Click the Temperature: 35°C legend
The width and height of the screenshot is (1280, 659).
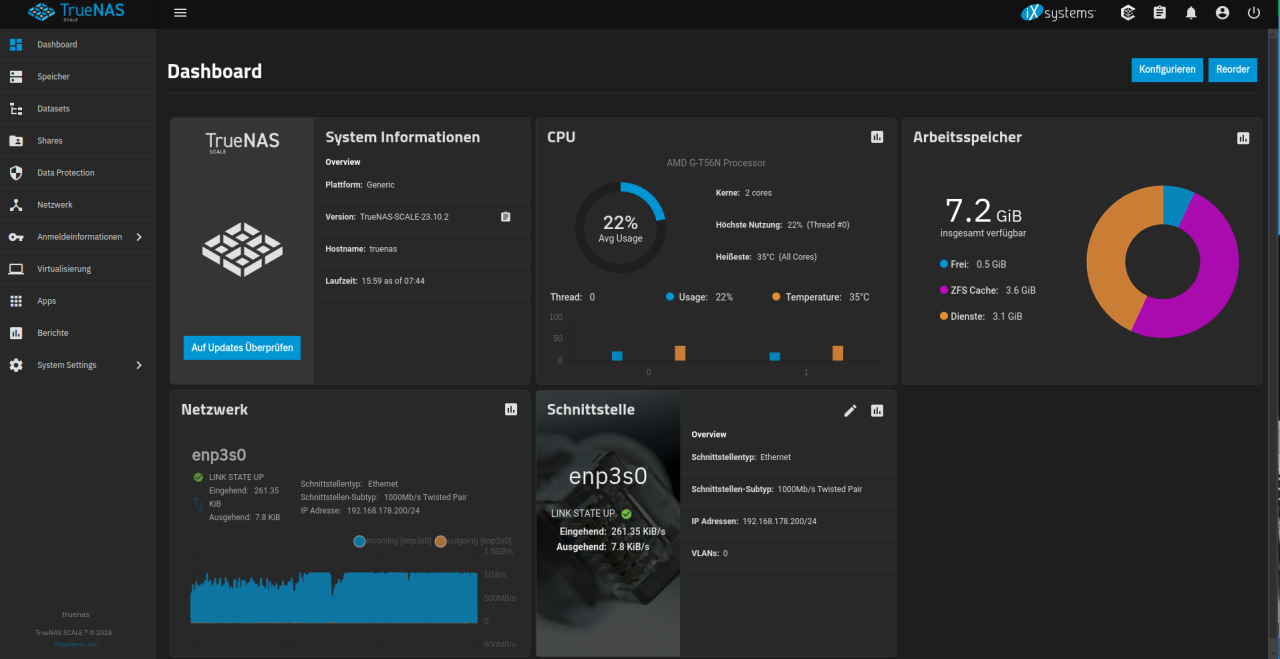point(821,297)
